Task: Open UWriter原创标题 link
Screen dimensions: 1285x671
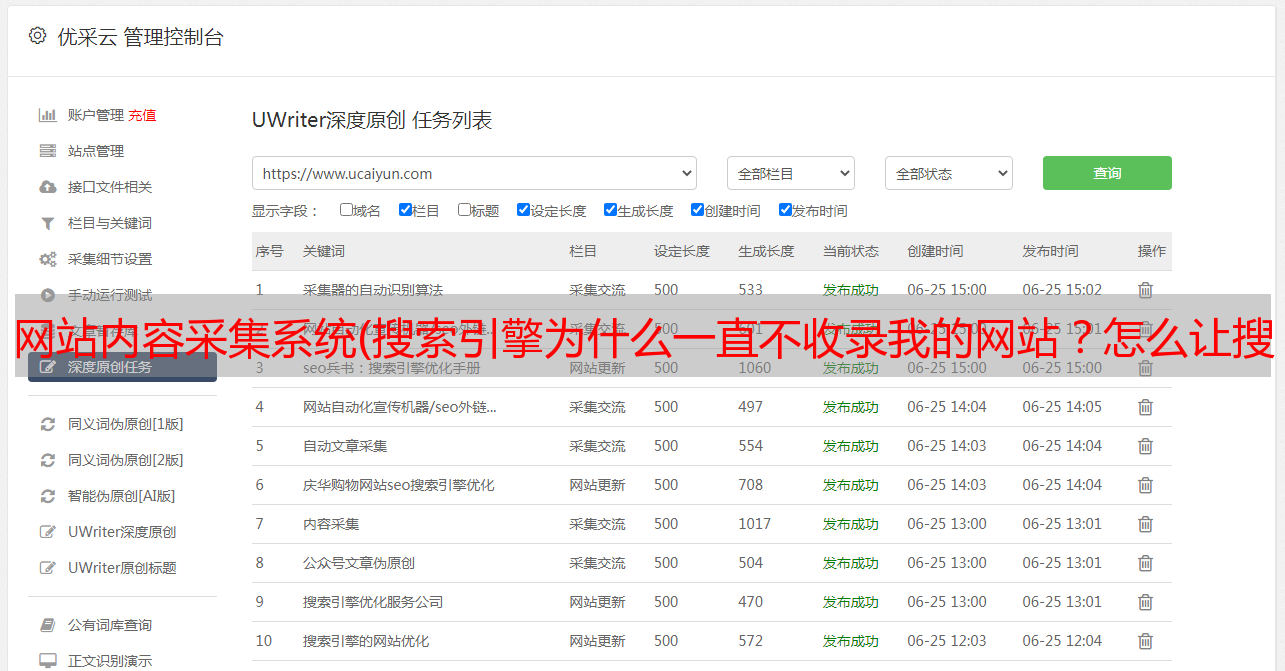Action: click(122, 568)
